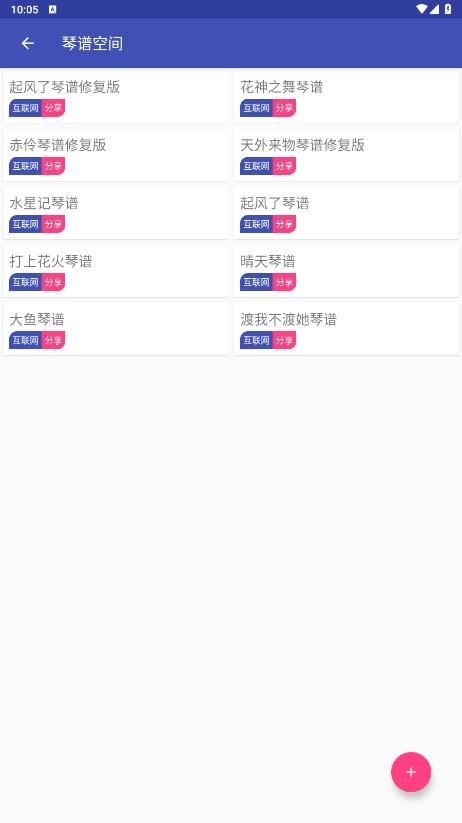
Task: Tap the cellular signal icon in the status bar
Action: pyautogui.click(x=434, y=9)
